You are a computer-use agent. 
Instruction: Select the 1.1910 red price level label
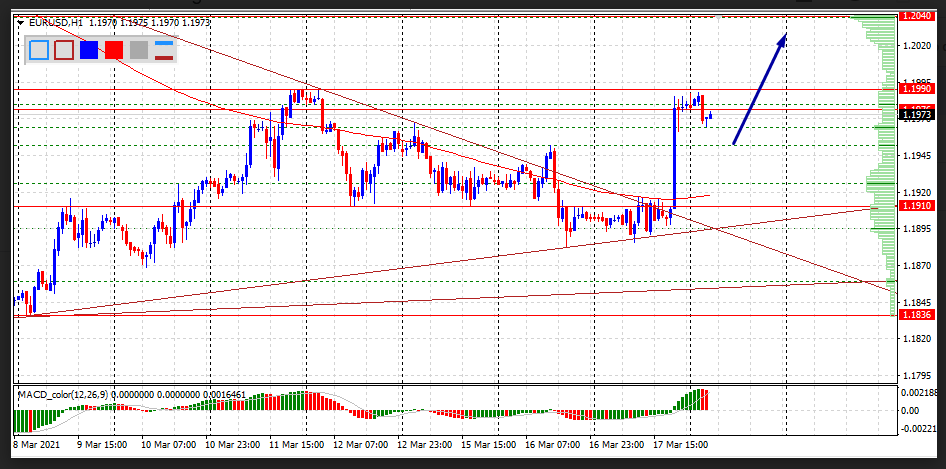[x=916, y=206]
